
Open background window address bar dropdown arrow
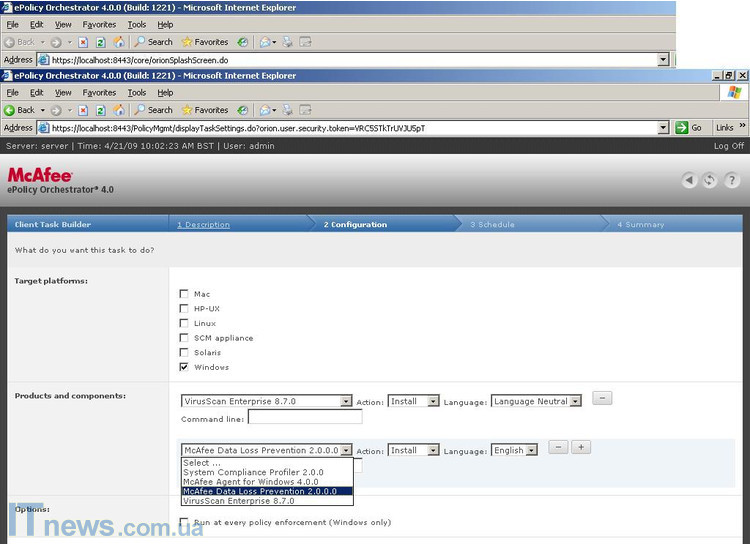[663, 60]
